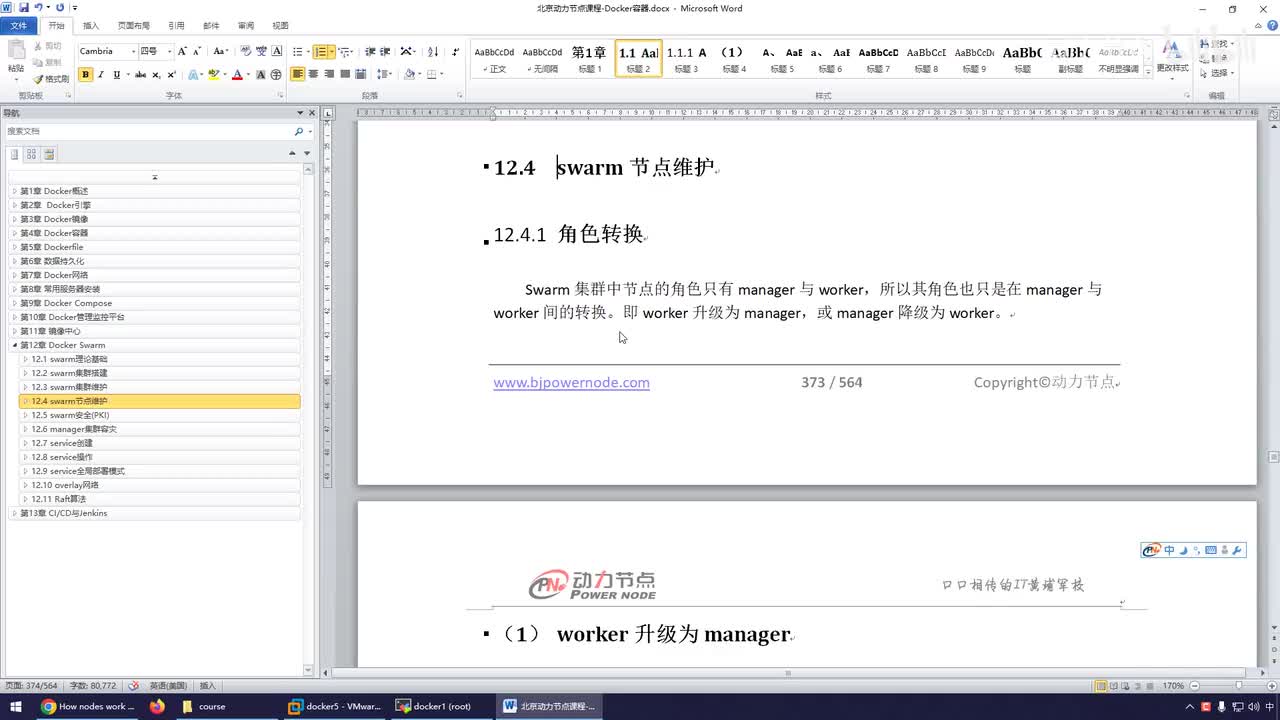Image resolution: width=1280 pixels, height=720 pixels.
Task: Switch to the 引用 (References) tab
Action: pyautogui.click(x=176, y=26)
